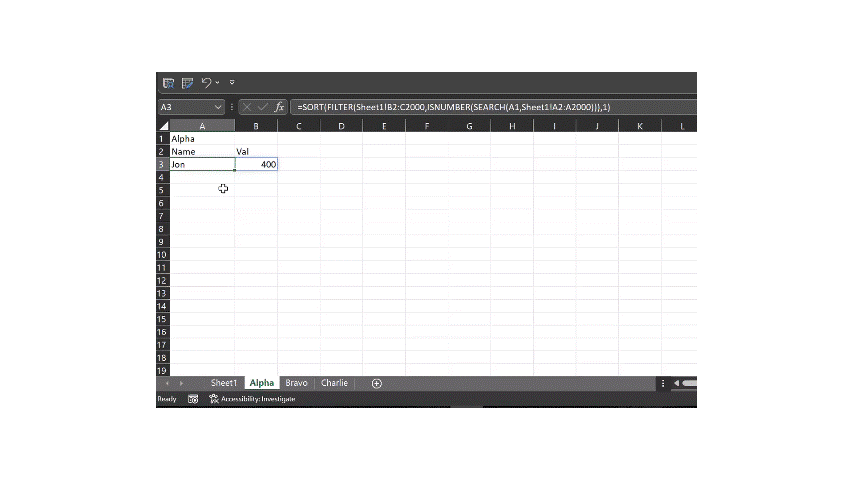Select column H header
853x480 pixels.
pos(512,126)
